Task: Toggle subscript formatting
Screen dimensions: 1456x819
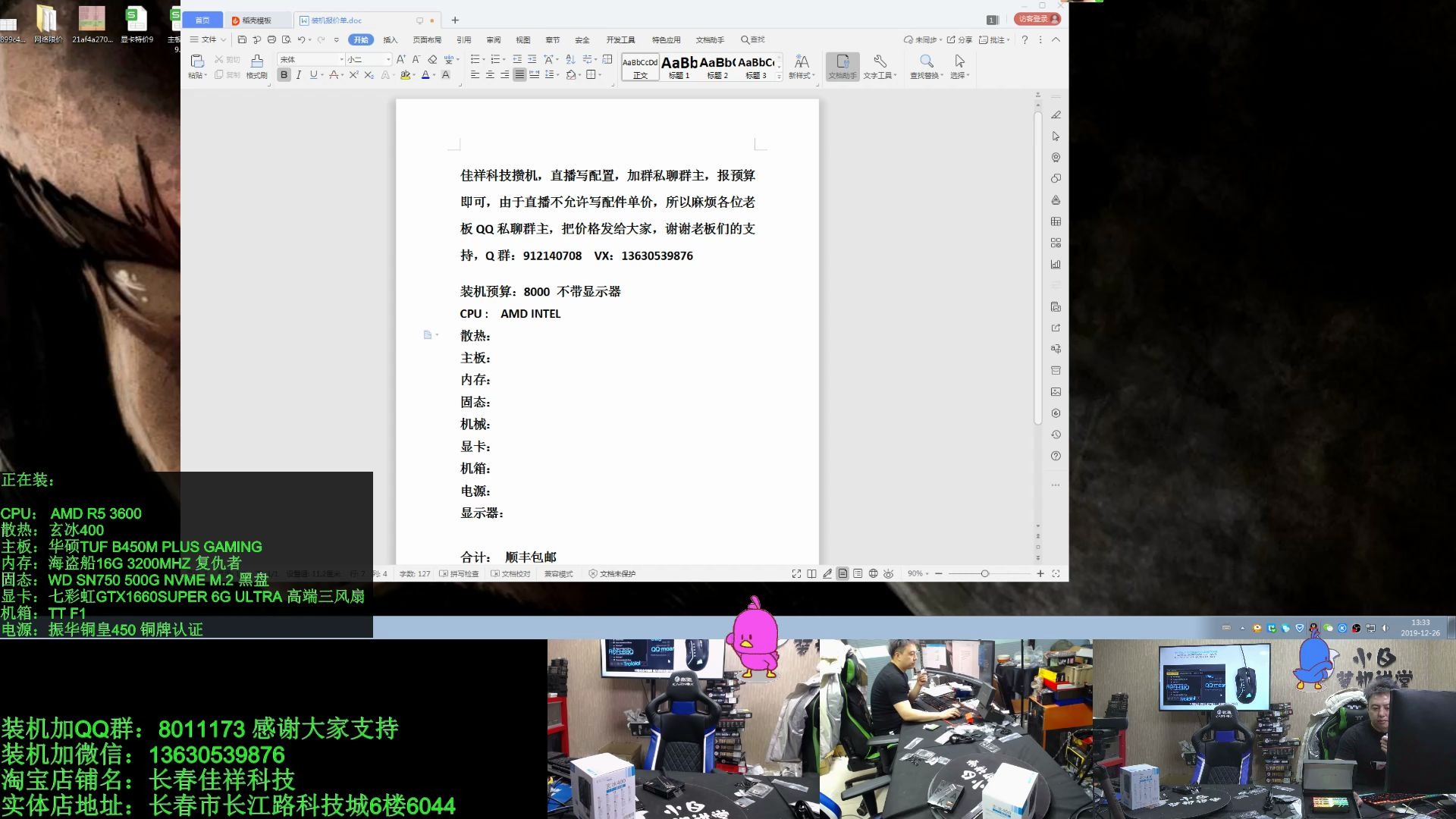Action: pyautogui.click(x=369, y=75)
